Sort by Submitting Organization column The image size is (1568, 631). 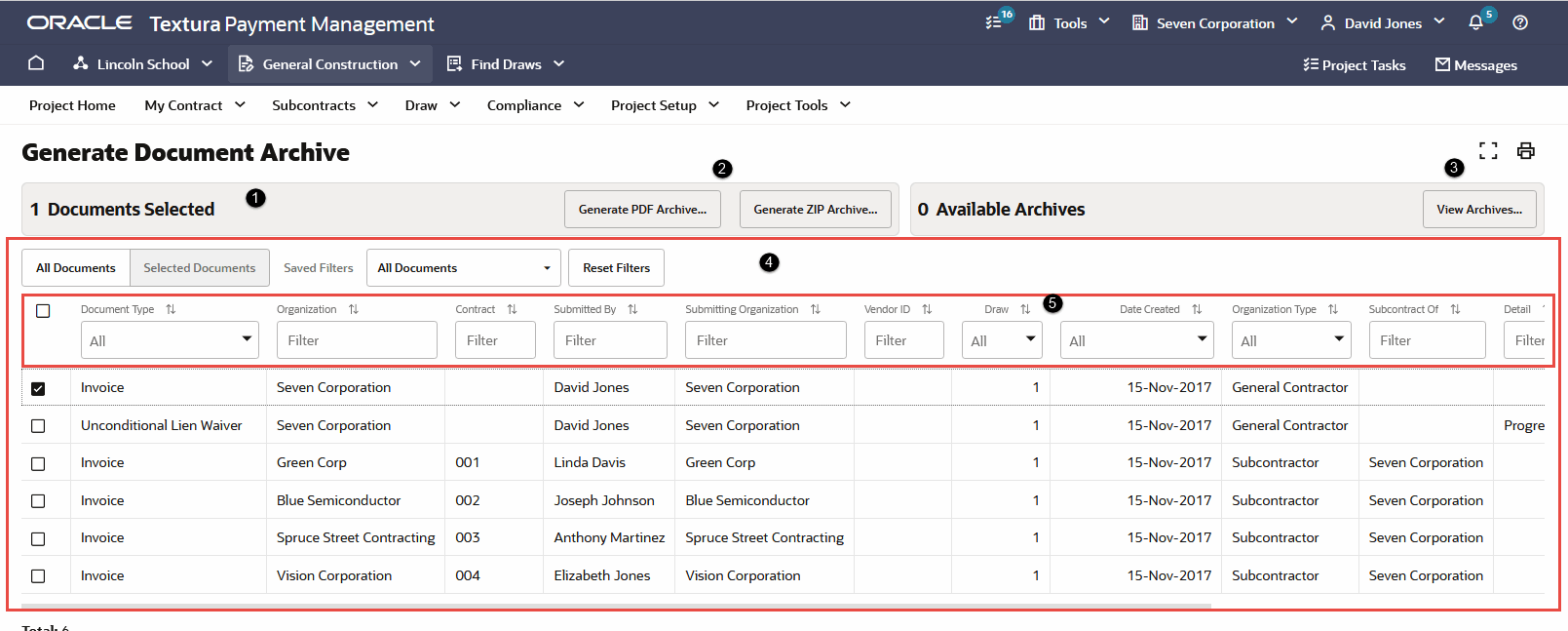(816, 309)
